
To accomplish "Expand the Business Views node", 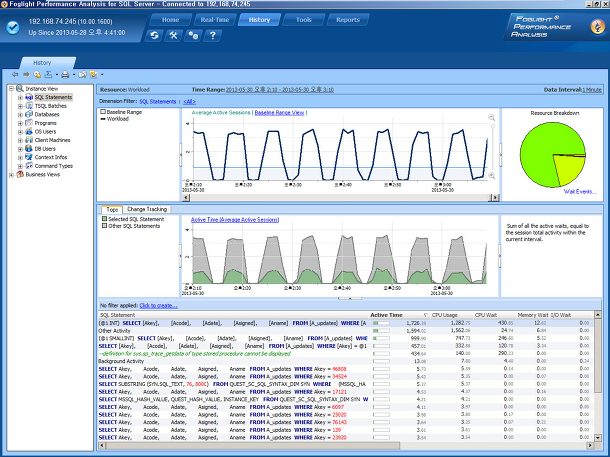I will click(11, 175).
